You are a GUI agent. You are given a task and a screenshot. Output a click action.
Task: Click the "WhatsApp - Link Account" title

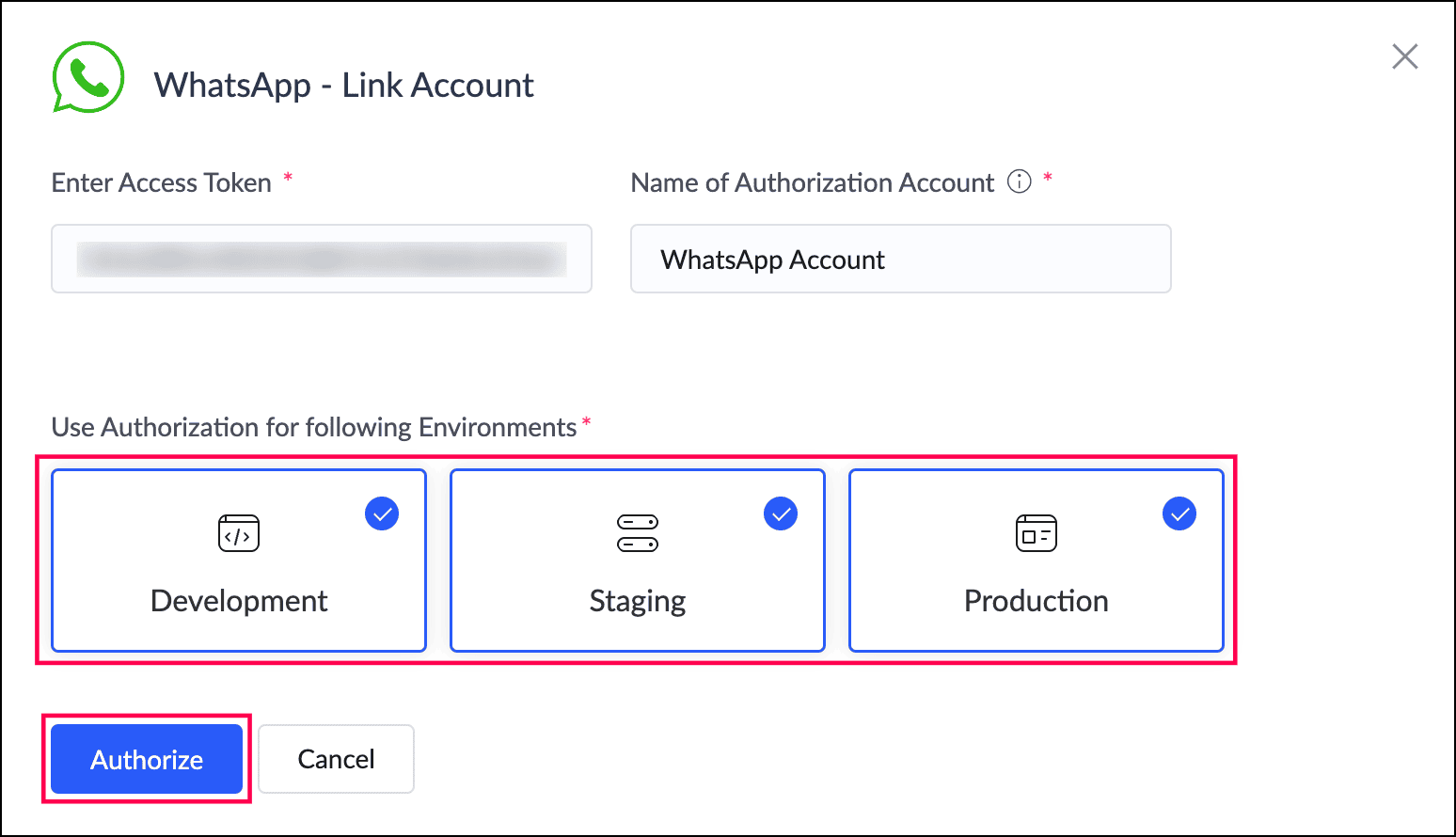(x=343, y=86)
